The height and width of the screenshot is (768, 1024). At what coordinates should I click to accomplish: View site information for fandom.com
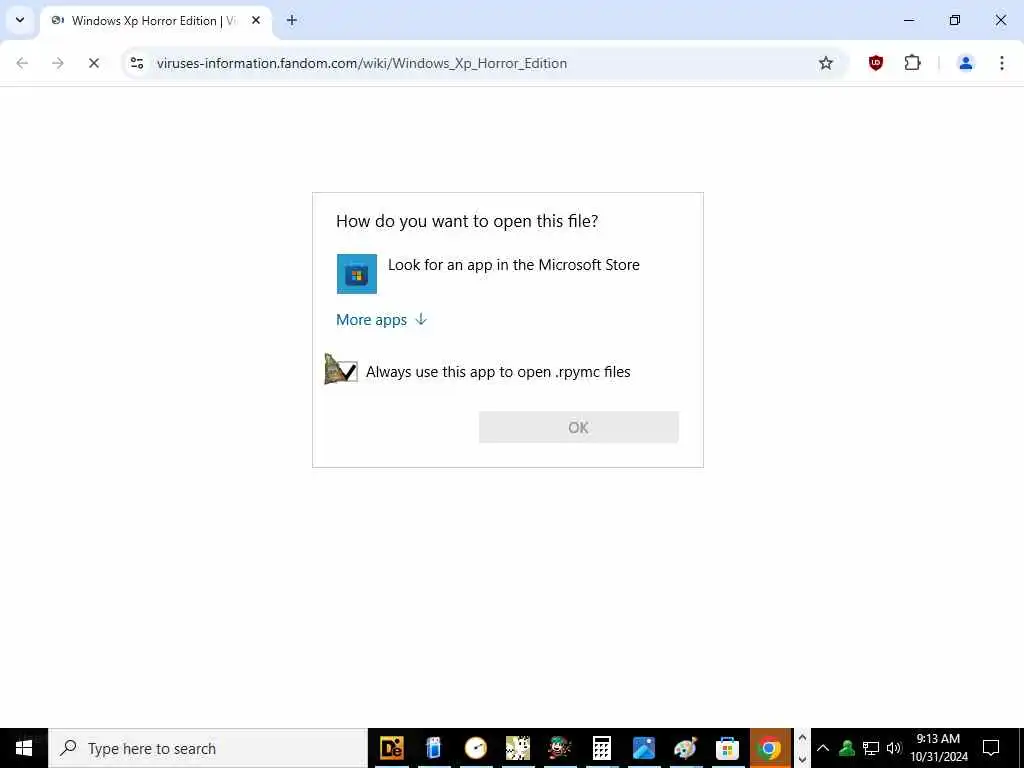pyautogui.click(x=137, y=63)
